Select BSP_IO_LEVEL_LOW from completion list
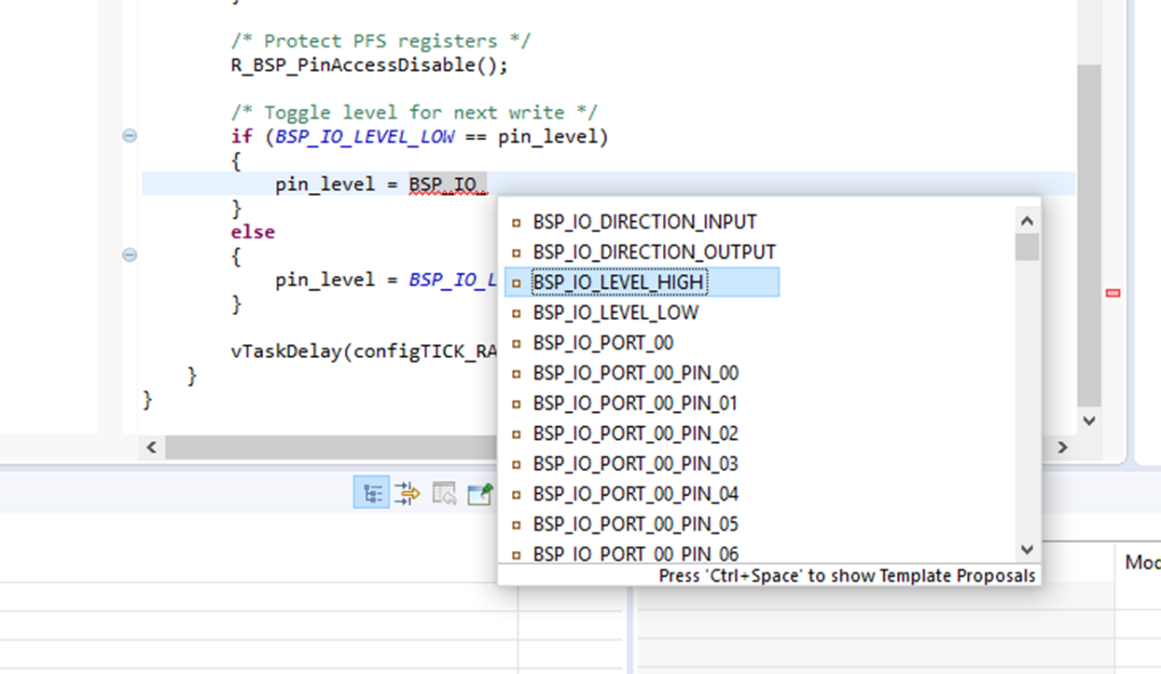Image resolution: width=1161 pixels, height=674 pixels. coord(615,313)
